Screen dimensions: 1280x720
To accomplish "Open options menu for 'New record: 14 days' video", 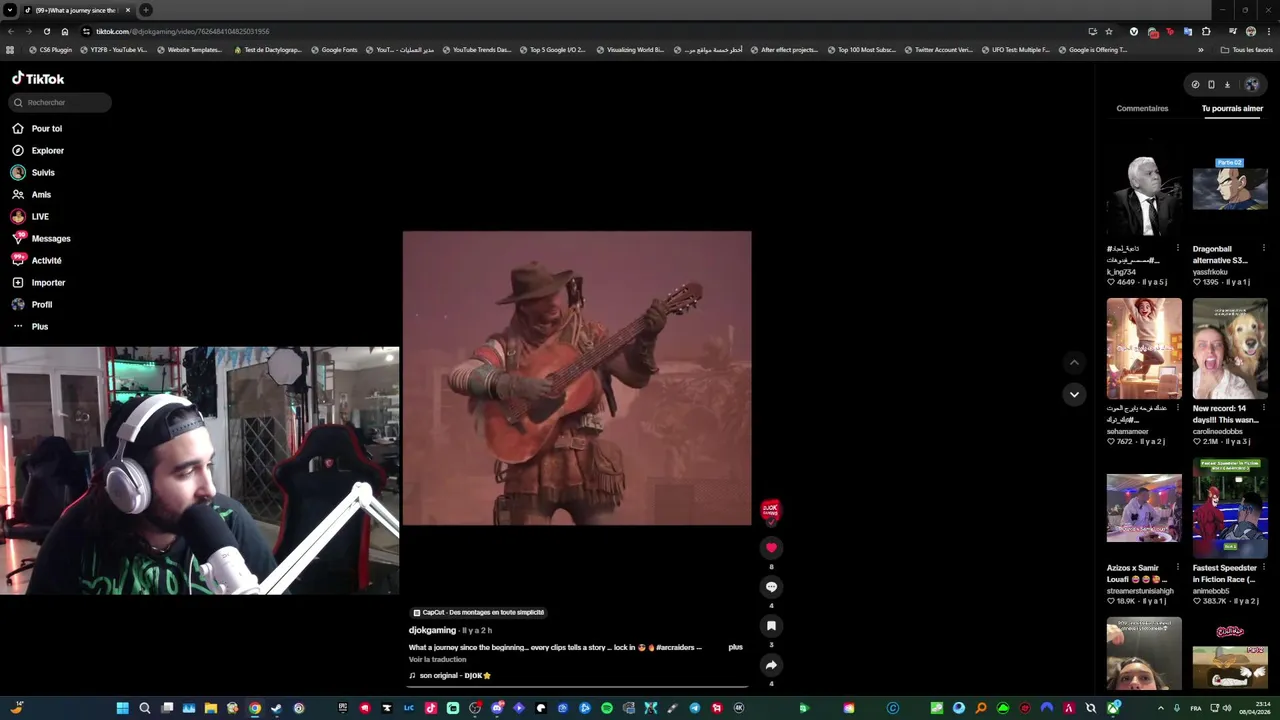I will click(1264, 408).
